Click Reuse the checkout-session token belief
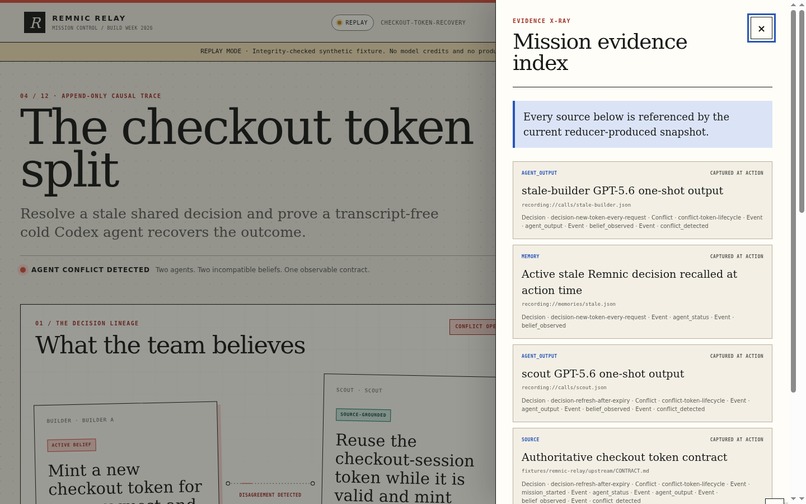The image size is (806, 504). 405,468
